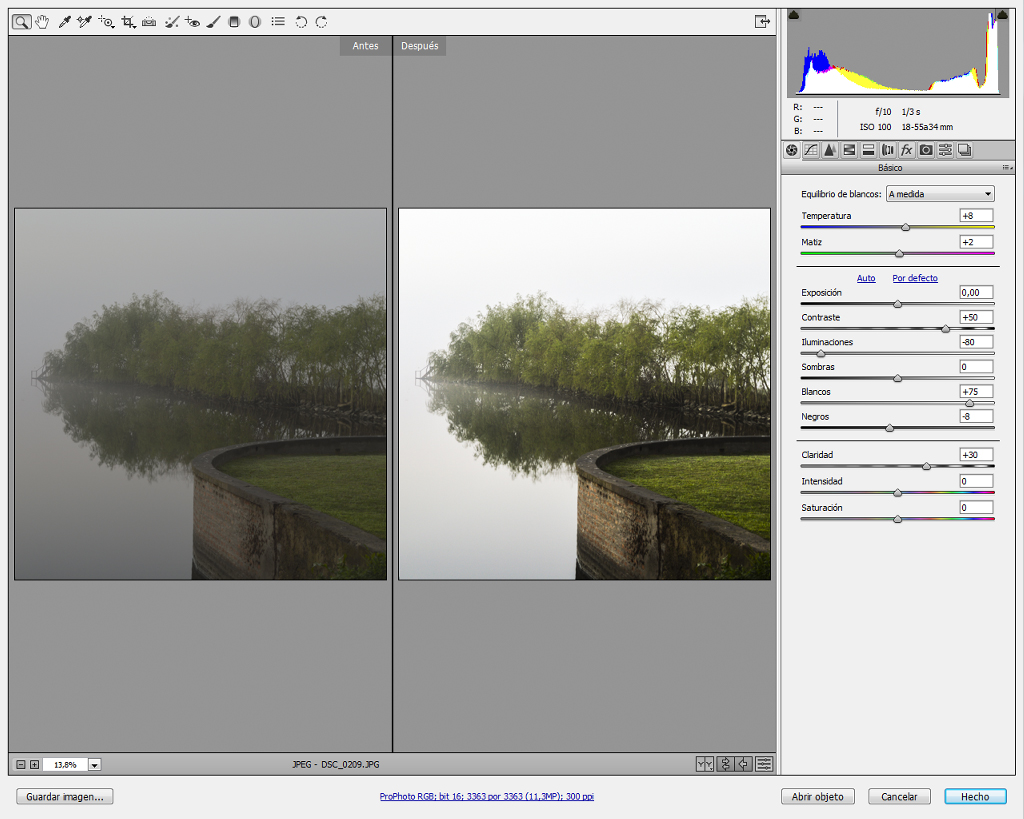Toggle full screen mode
This screenshot has height=819, width=1024.
click(x=762, y=22)
